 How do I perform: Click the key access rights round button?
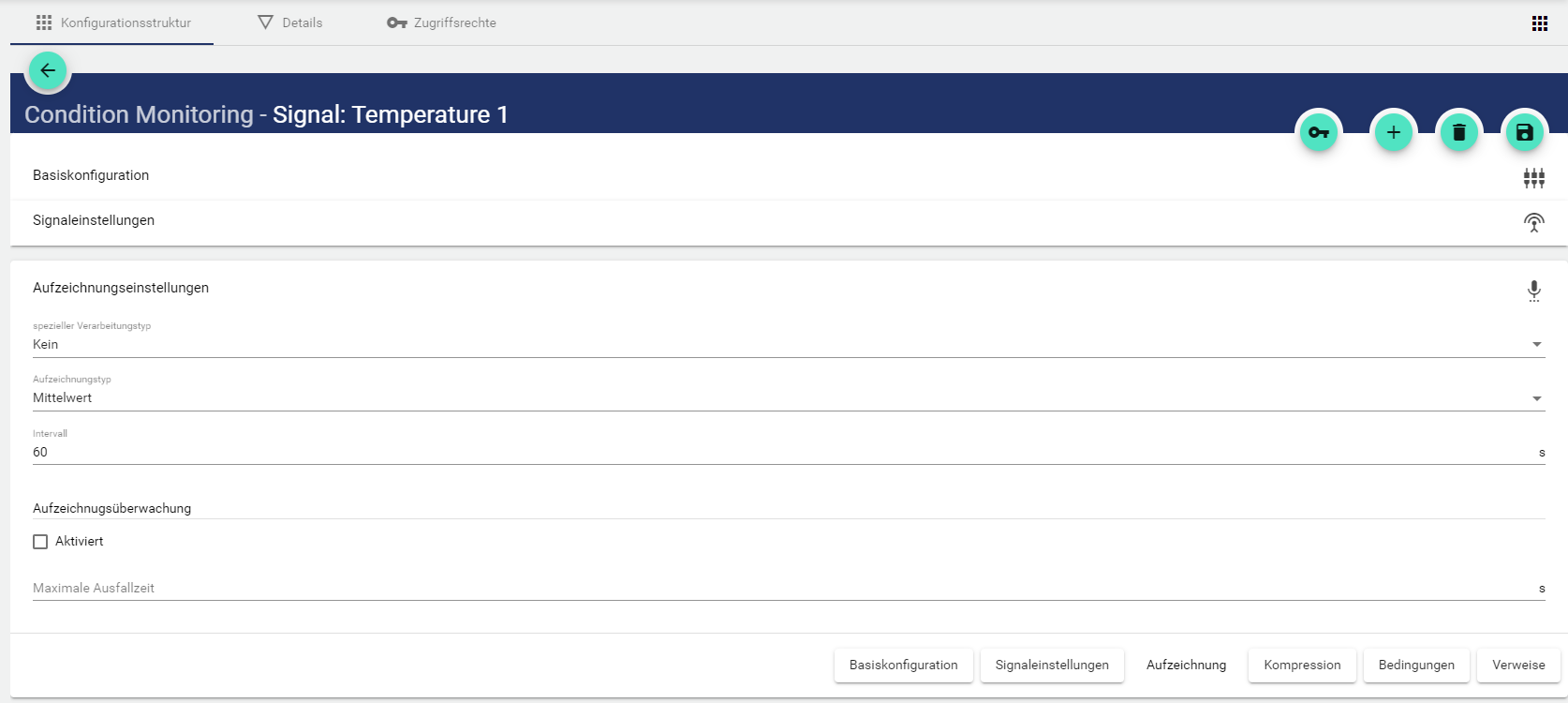tap(1319, 133)
